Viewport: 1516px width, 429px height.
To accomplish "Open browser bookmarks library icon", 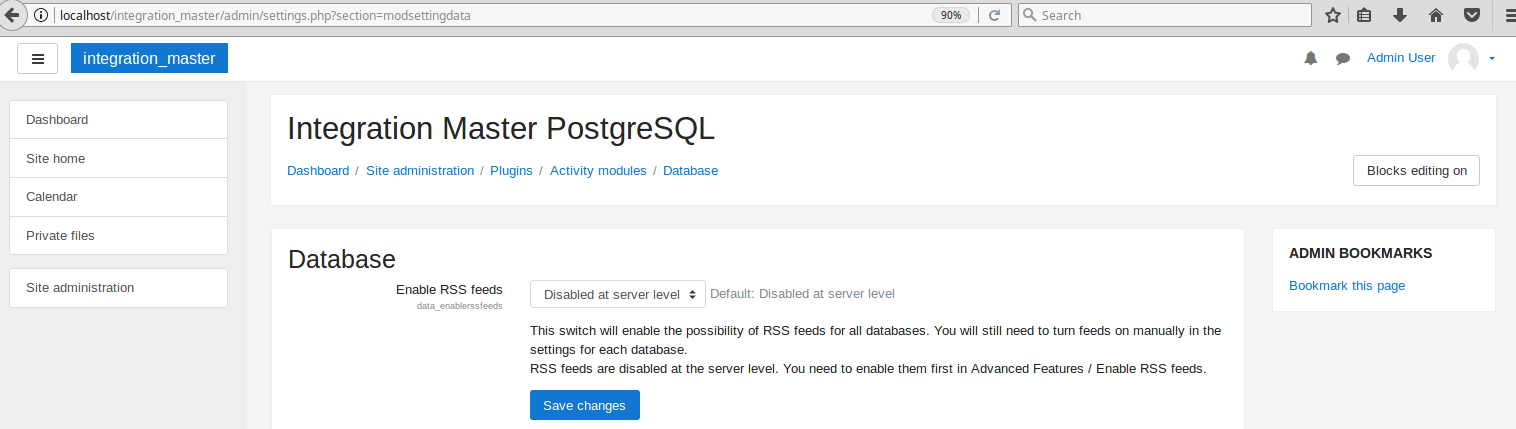I will pos(1364,15).
